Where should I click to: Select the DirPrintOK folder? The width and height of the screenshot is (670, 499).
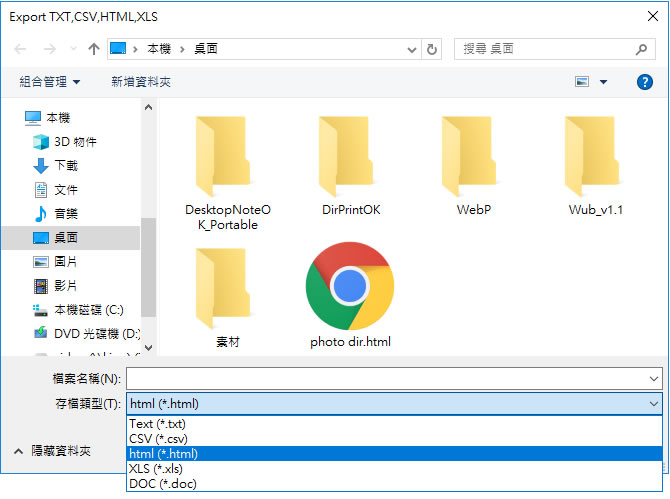click(x=351, y=166)
